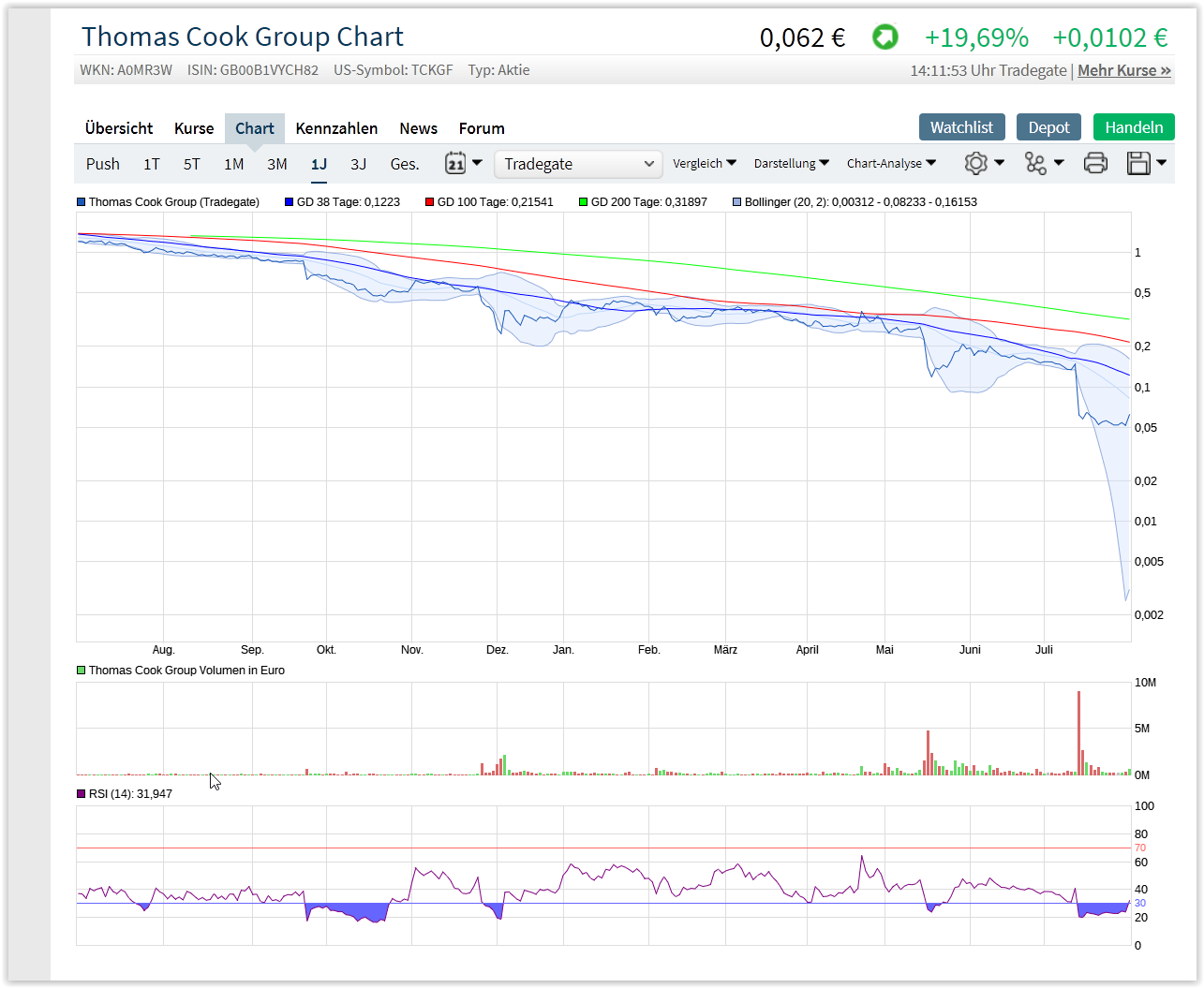1204x988 pixels.
Task: Click the Thomas Cook Group Volumen legend icon
Action: pos(80,671)
